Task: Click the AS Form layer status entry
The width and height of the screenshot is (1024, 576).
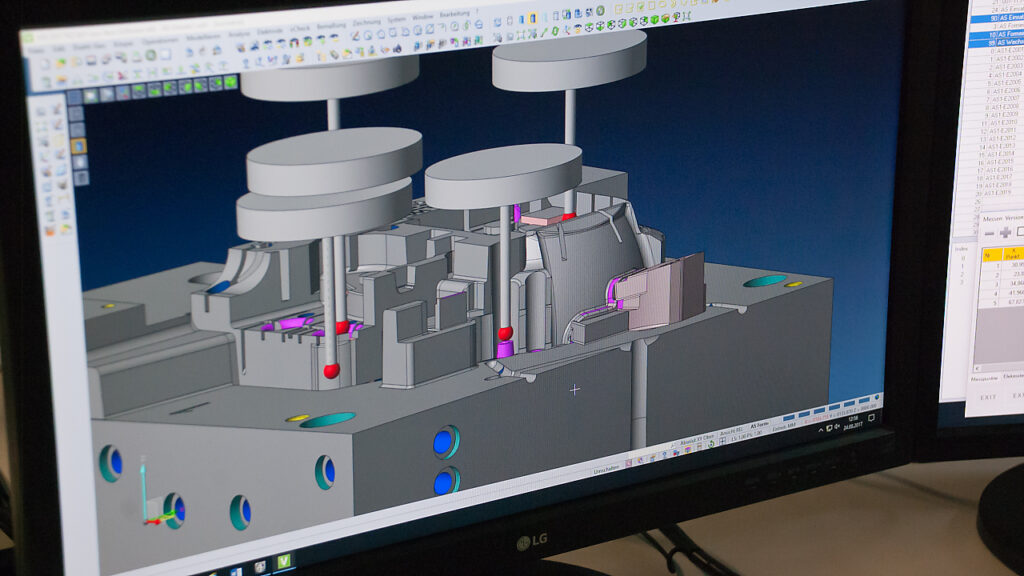Action: 760,426
